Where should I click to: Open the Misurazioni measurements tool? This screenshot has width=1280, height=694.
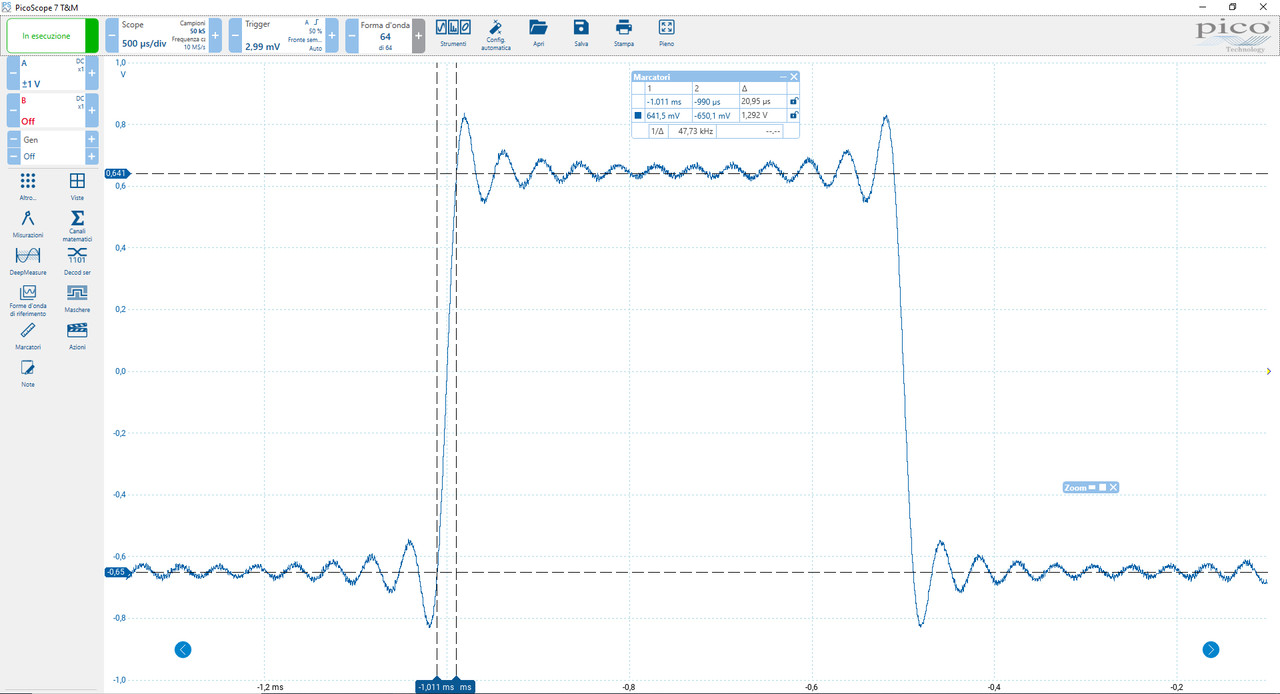click(28, 223)
